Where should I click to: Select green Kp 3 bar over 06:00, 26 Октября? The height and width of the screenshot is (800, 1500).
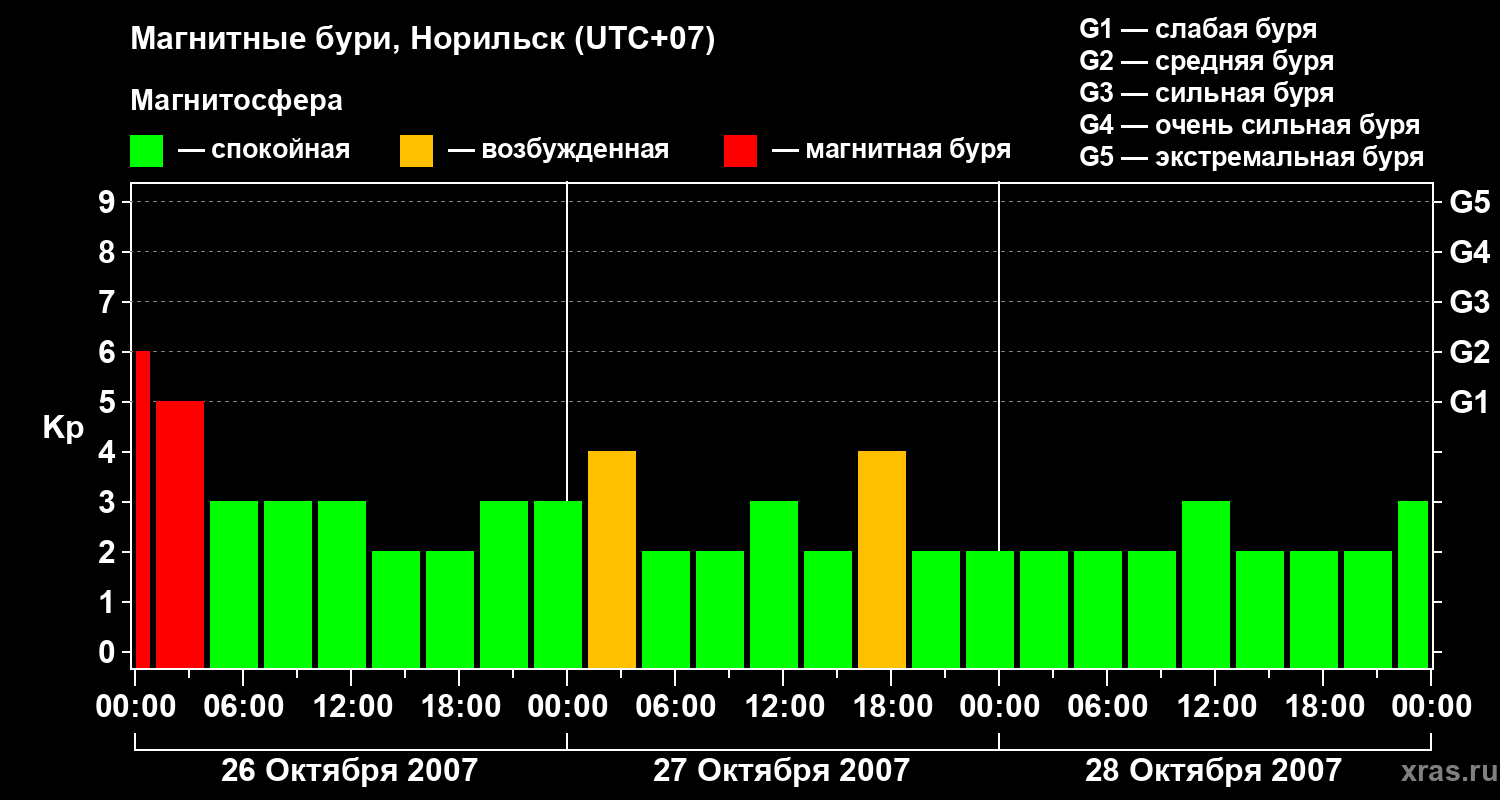coord(234,584)
